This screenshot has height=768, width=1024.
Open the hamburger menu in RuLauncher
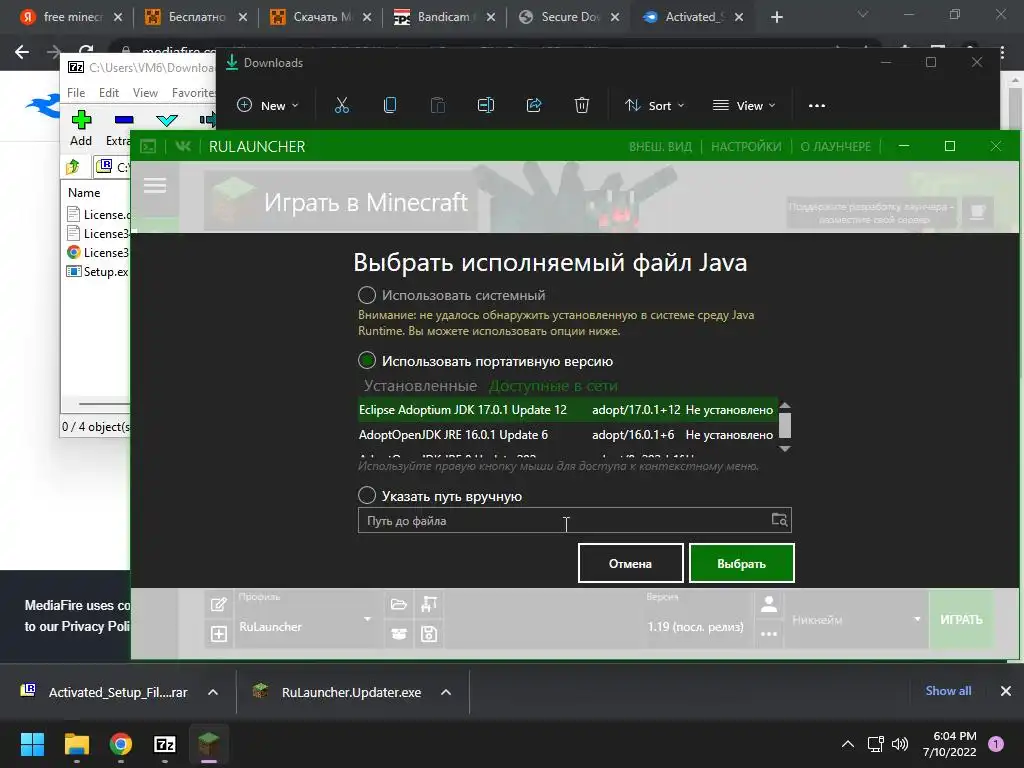pos(155,186)
